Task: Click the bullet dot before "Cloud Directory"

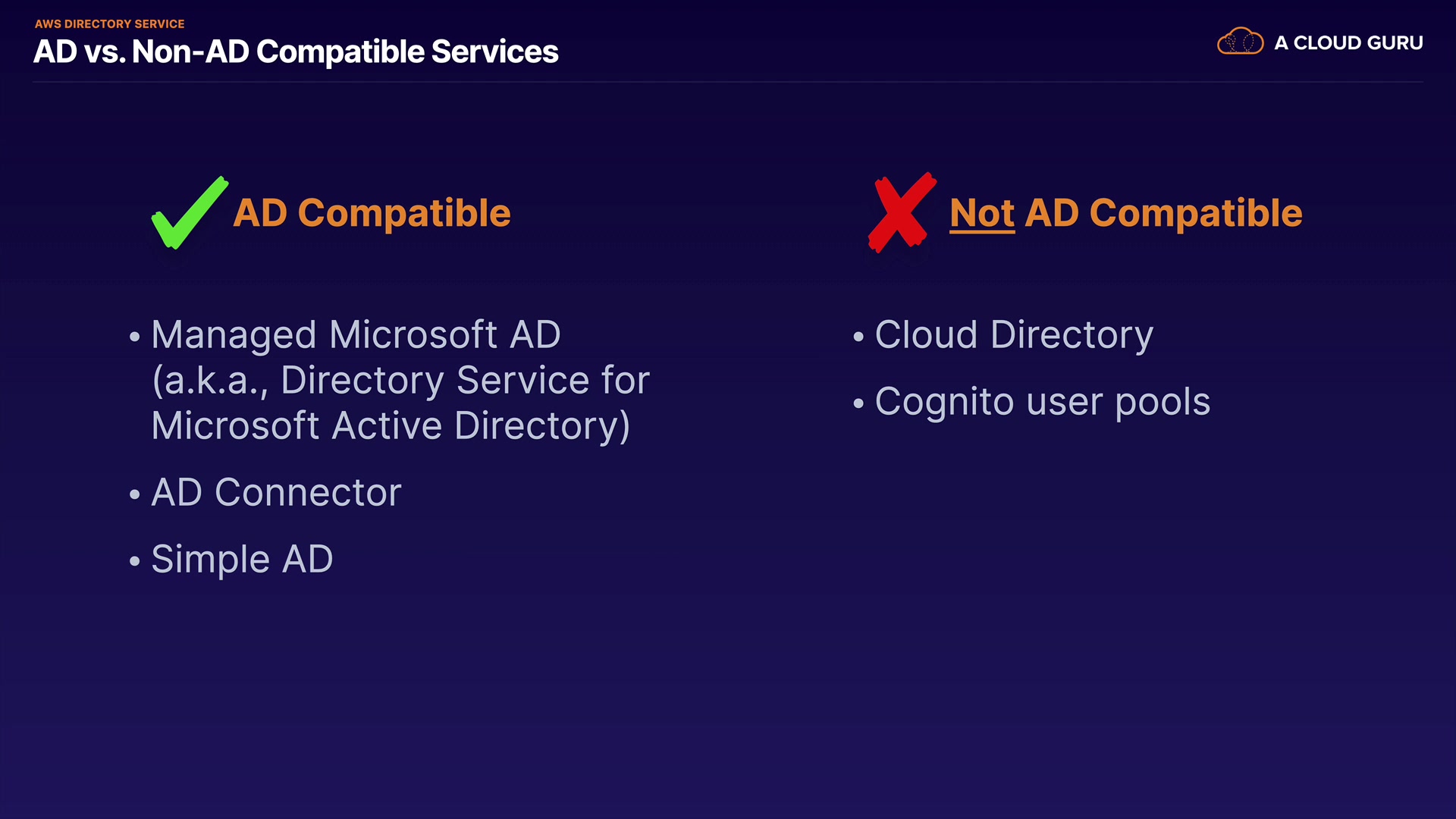Action: pyautogui.click(x=858, y=337)
